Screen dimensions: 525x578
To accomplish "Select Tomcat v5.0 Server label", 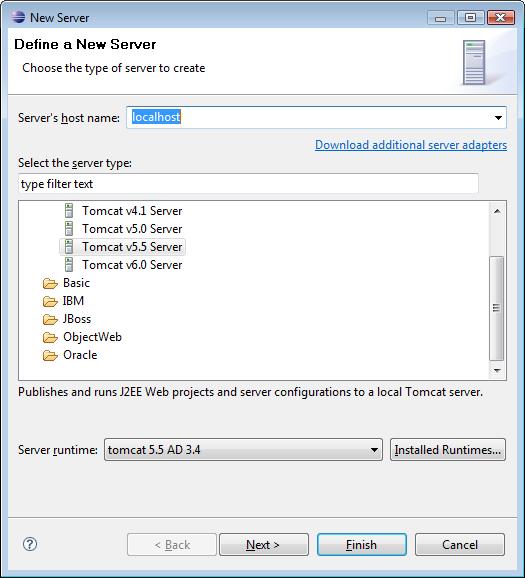I will (132, 229).
